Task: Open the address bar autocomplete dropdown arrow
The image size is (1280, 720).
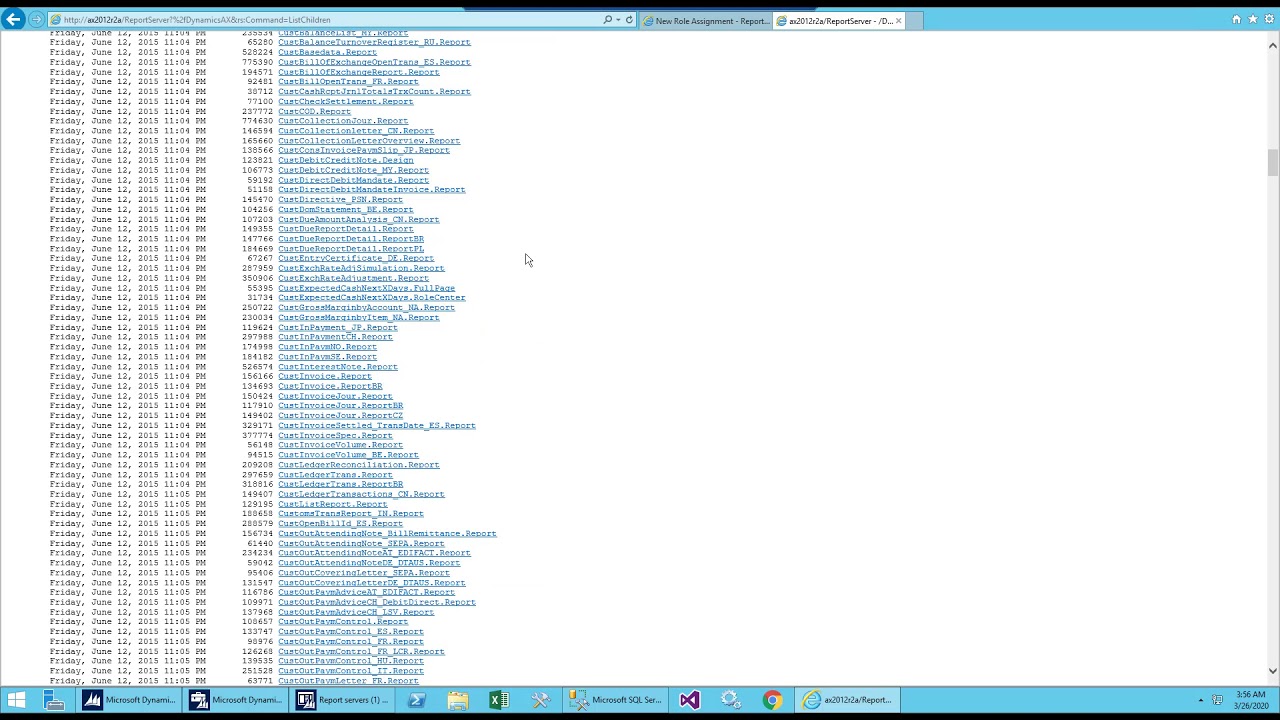Action: (618, 20)
